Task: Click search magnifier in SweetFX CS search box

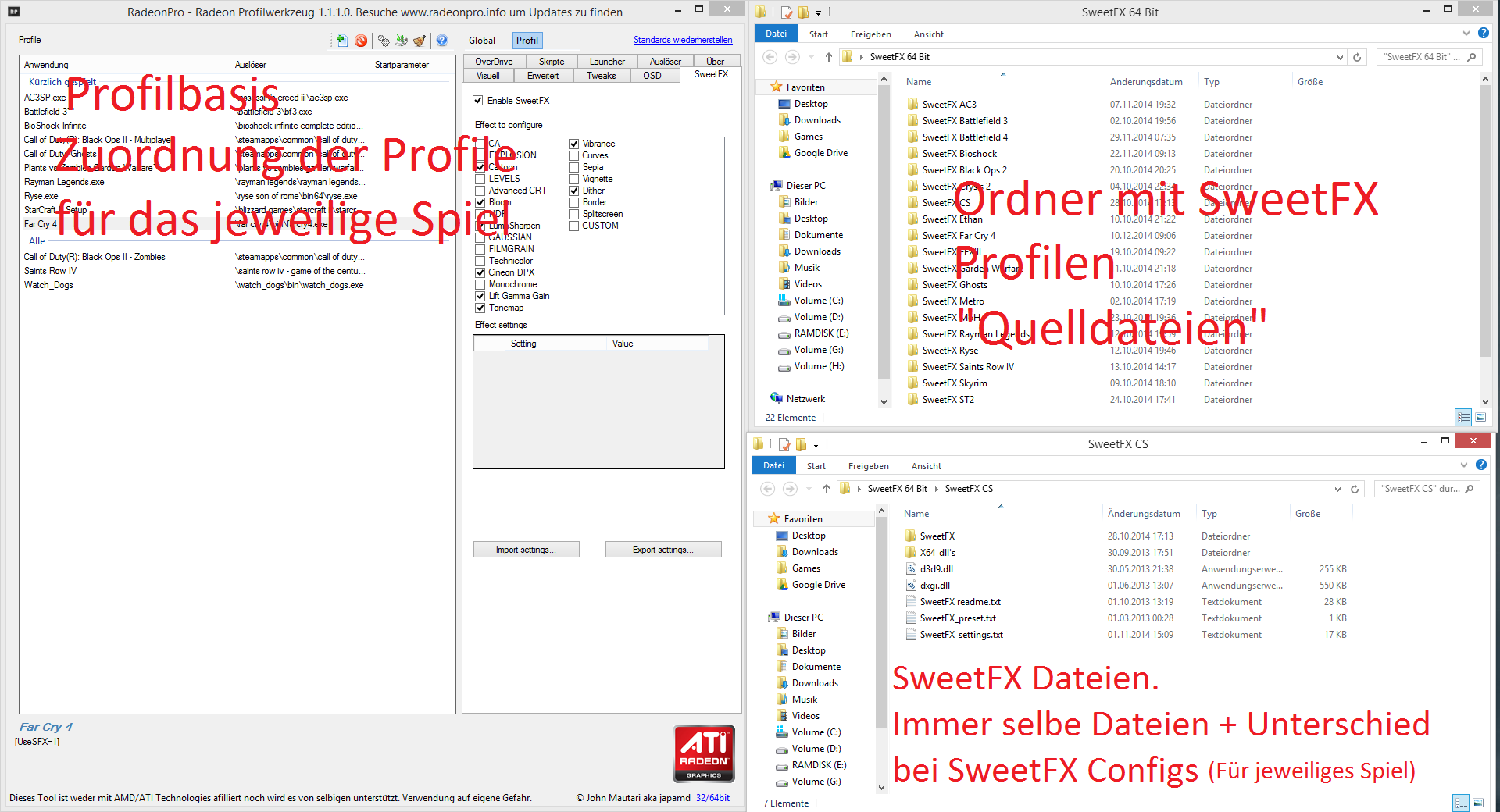Action: (1470, 489)
